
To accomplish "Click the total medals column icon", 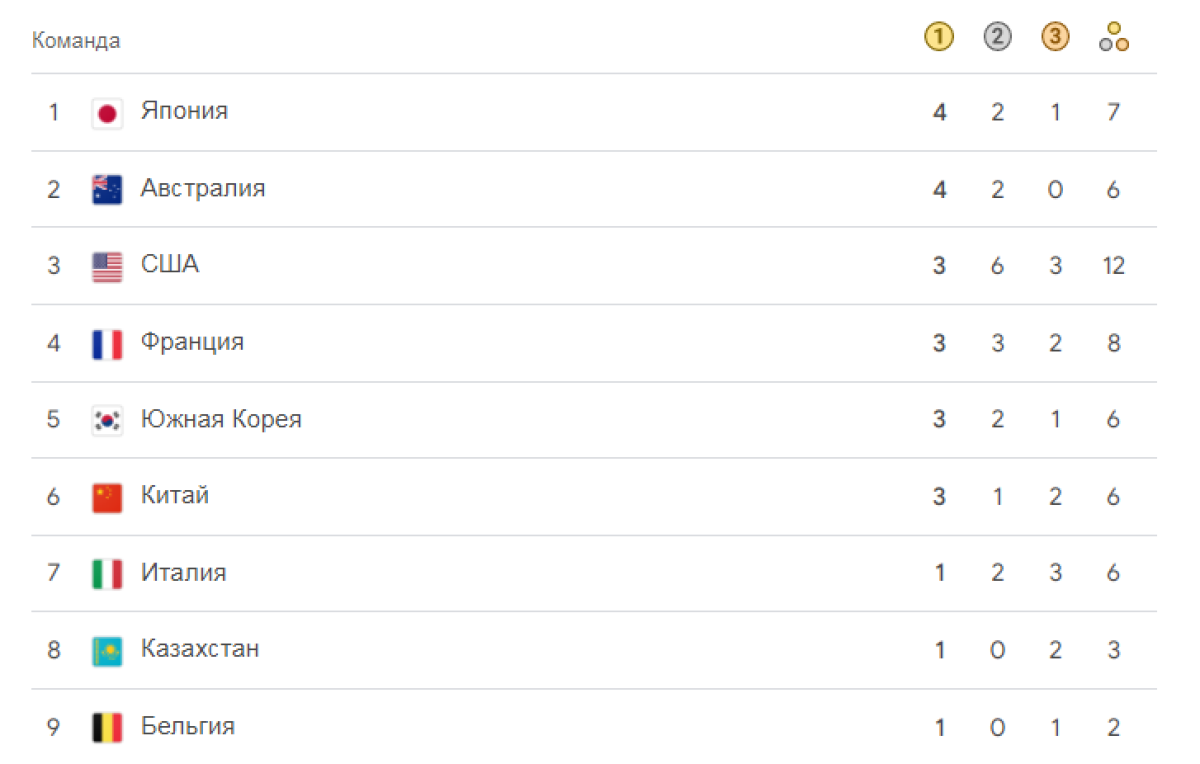I will coord(1113,38).
